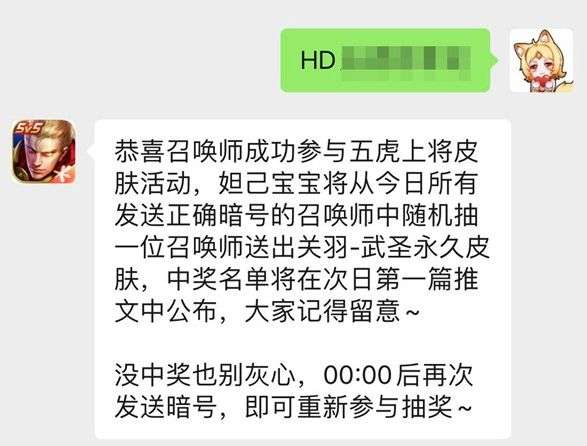Select the green sent message bubble
Screen dimensions: 587x446
385,60
